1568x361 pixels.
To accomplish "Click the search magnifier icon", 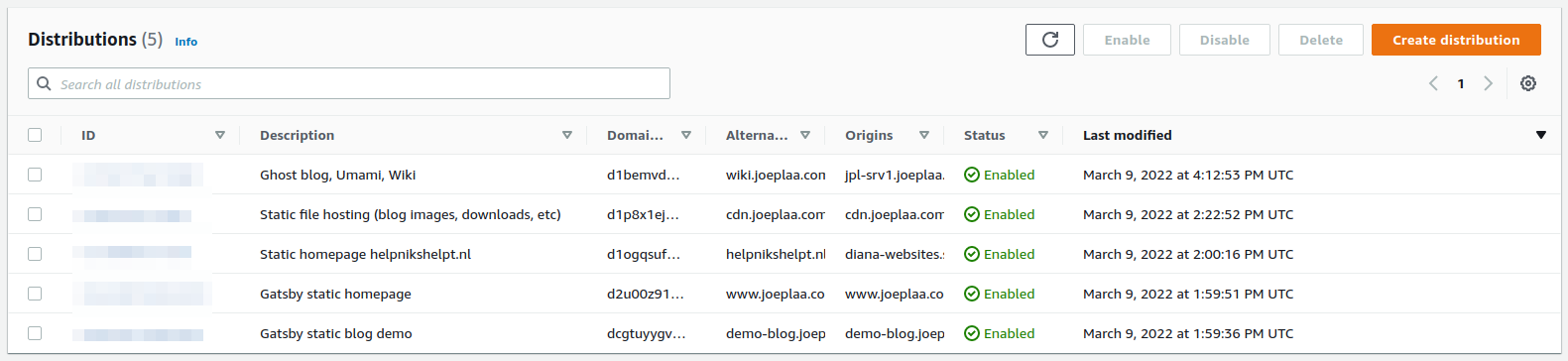I will click(x=44, y=83).
